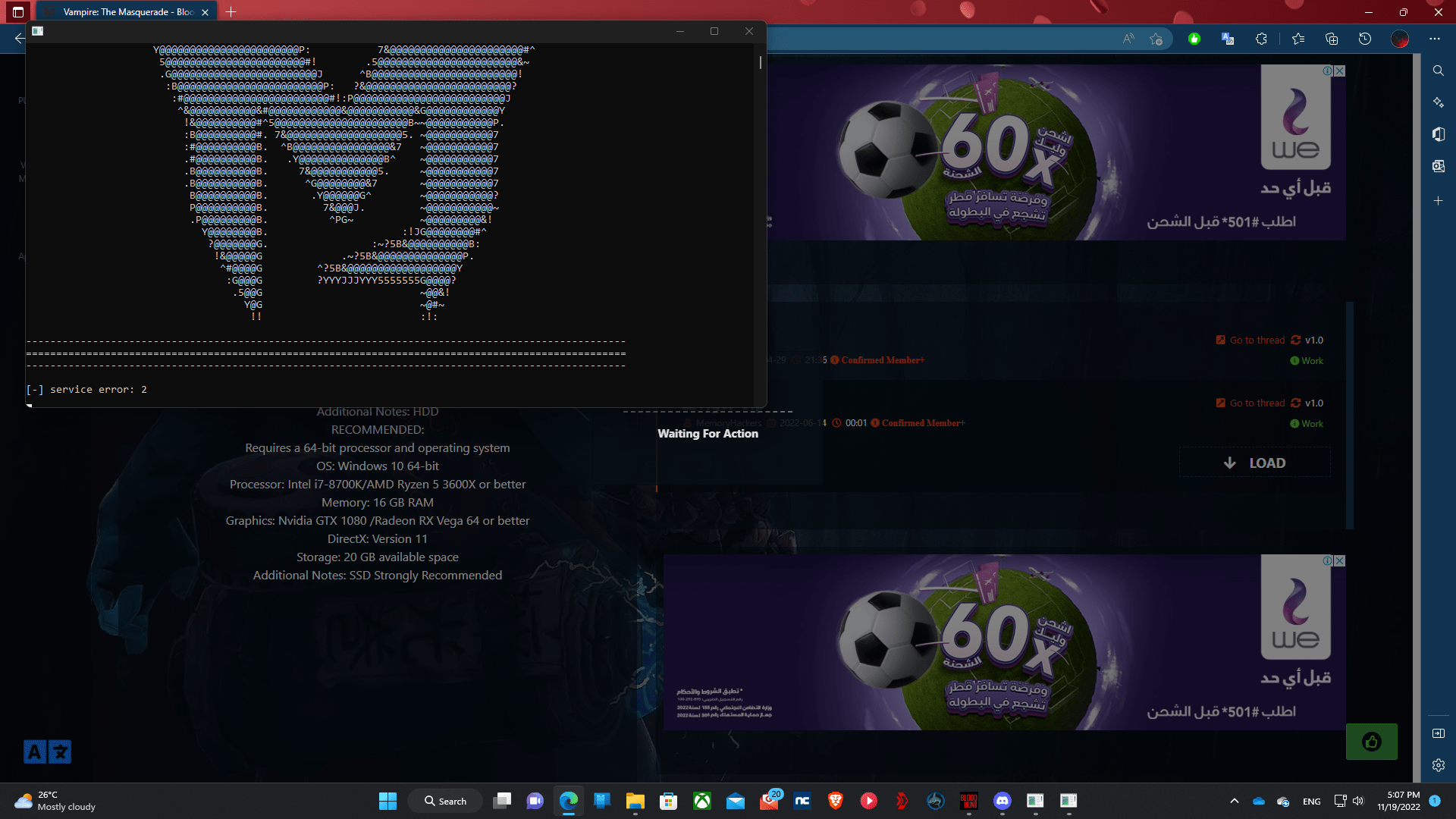Click the 'service error: 2' console line
This screenshot has width=1456, height=819.
click(x=86, y=389)
